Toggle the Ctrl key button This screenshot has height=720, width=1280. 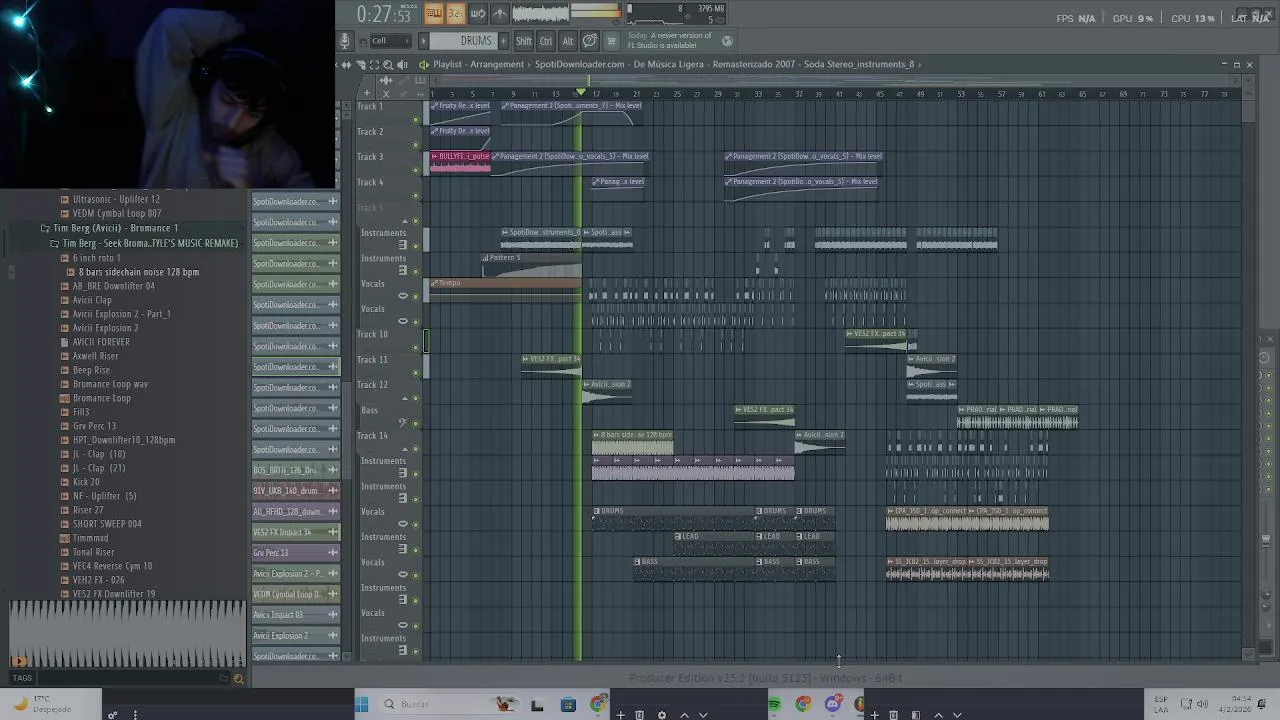pos(546,41)
